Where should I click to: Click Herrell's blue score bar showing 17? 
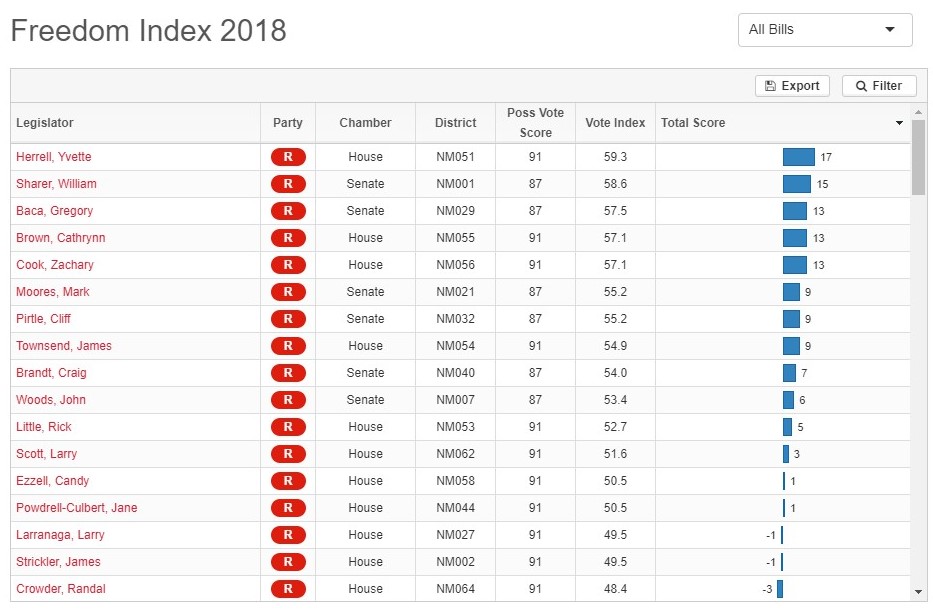798,157
